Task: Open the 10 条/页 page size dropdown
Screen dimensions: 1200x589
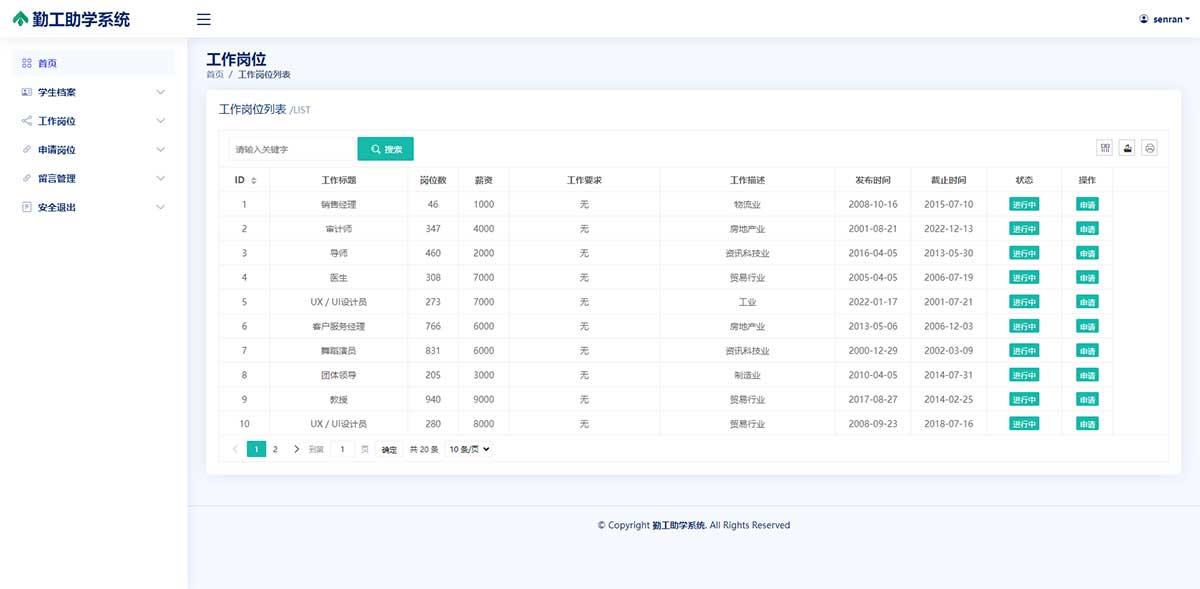Action: [x=469, y=450]
